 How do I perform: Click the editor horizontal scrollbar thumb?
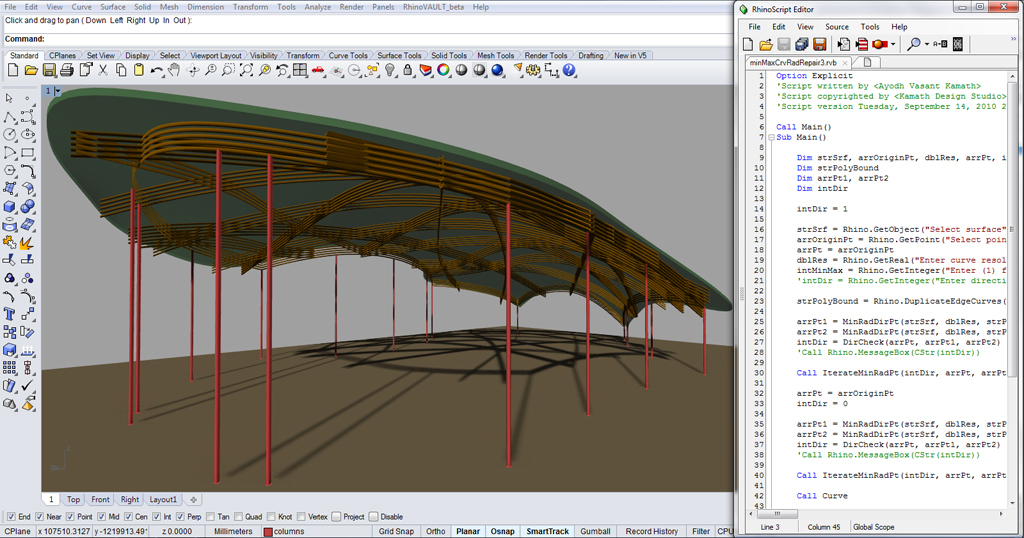[x=776, y=514]
